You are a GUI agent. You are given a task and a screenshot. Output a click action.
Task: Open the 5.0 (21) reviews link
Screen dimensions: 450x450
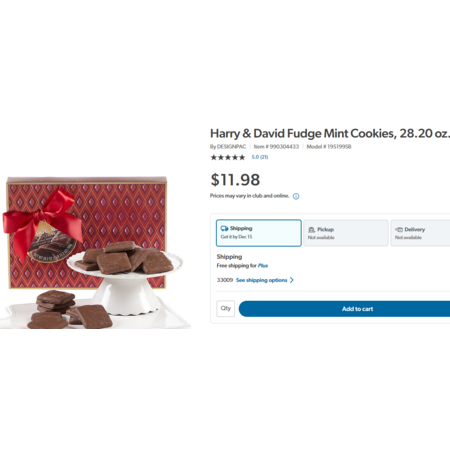(260, 157)
